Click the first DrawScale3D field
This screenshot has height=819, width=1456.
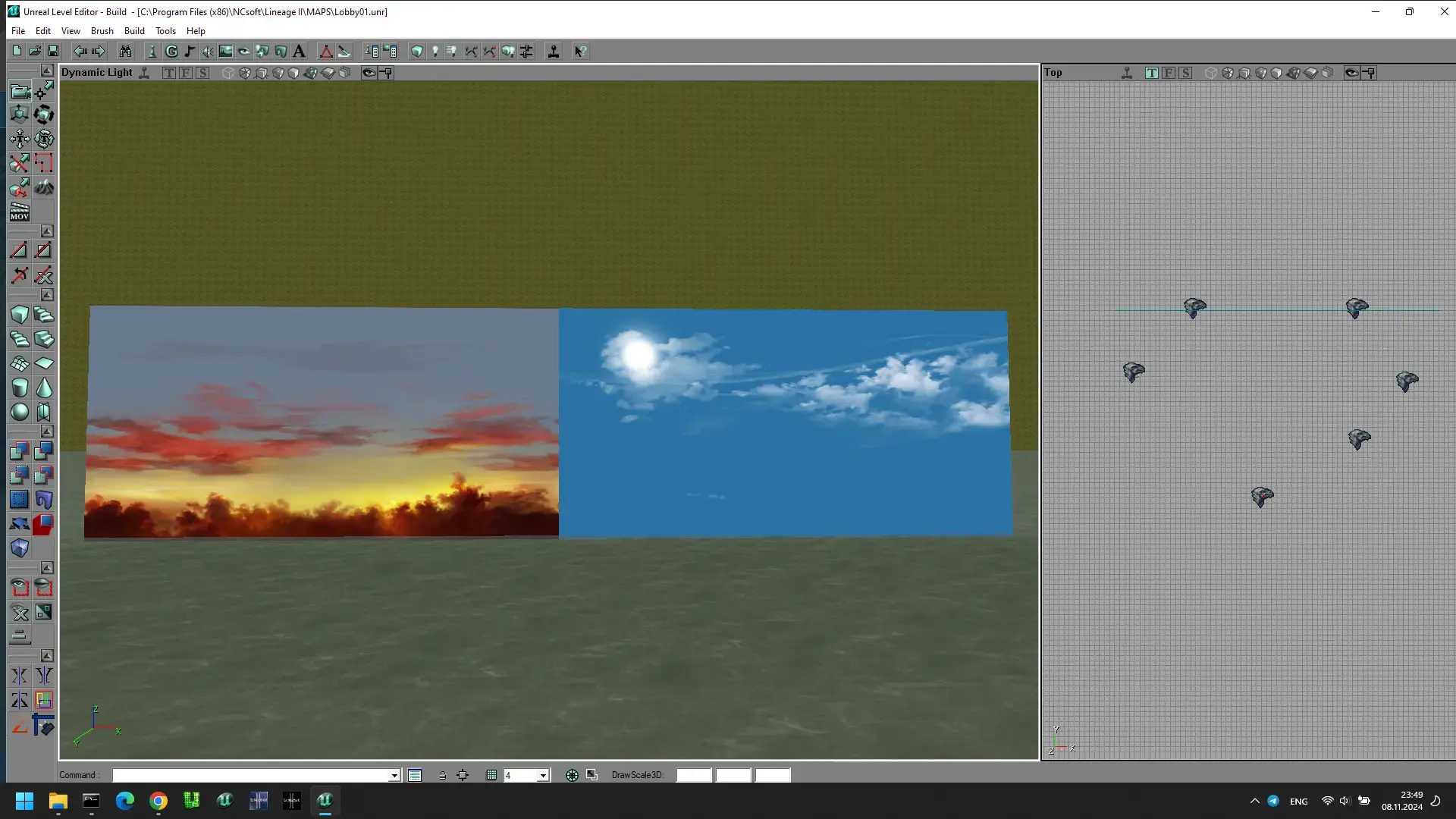(x=694, y=775)
